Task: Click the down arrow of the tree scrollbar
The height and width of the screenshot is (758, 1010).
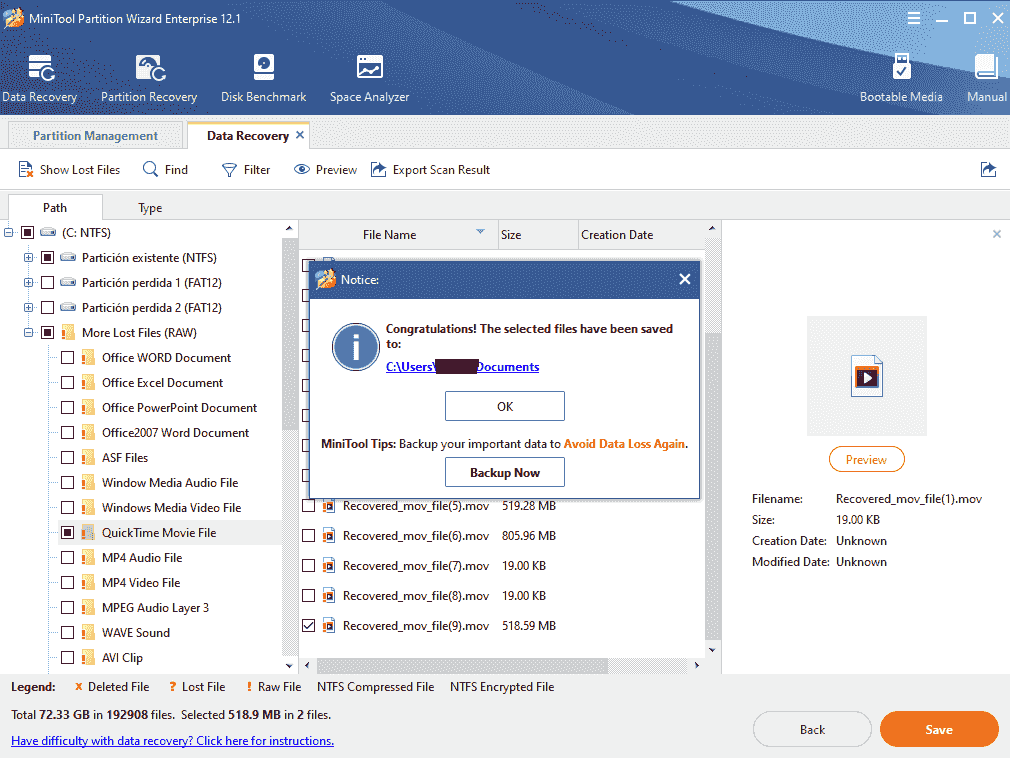Action: 290,665
